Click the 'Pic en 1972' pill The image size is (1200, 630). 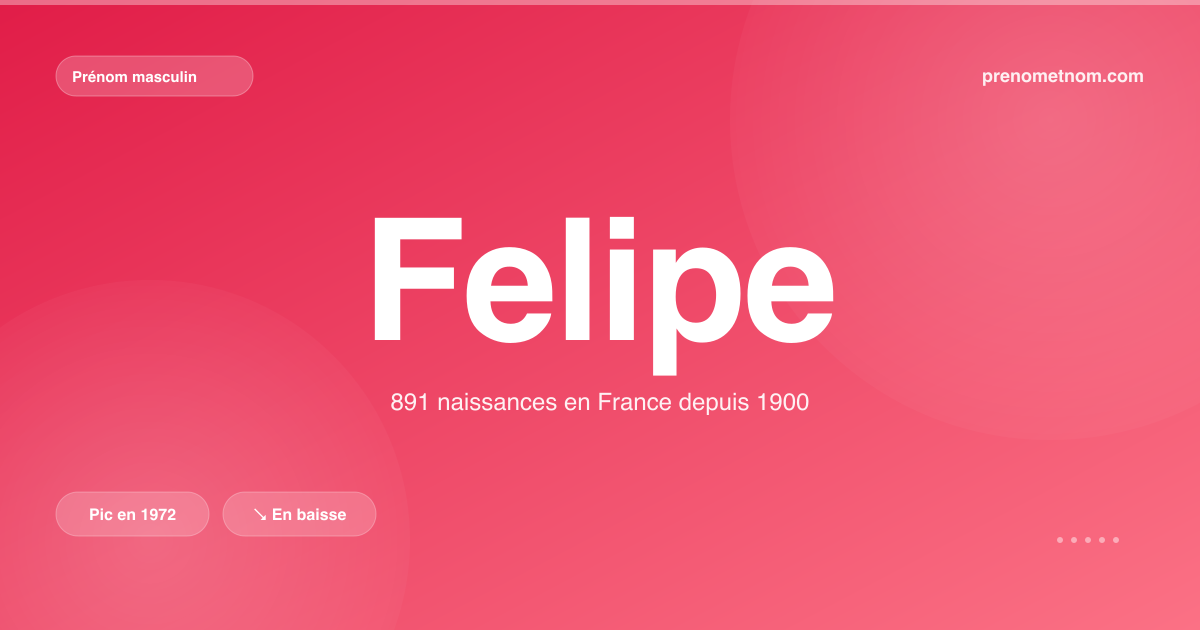132,514
